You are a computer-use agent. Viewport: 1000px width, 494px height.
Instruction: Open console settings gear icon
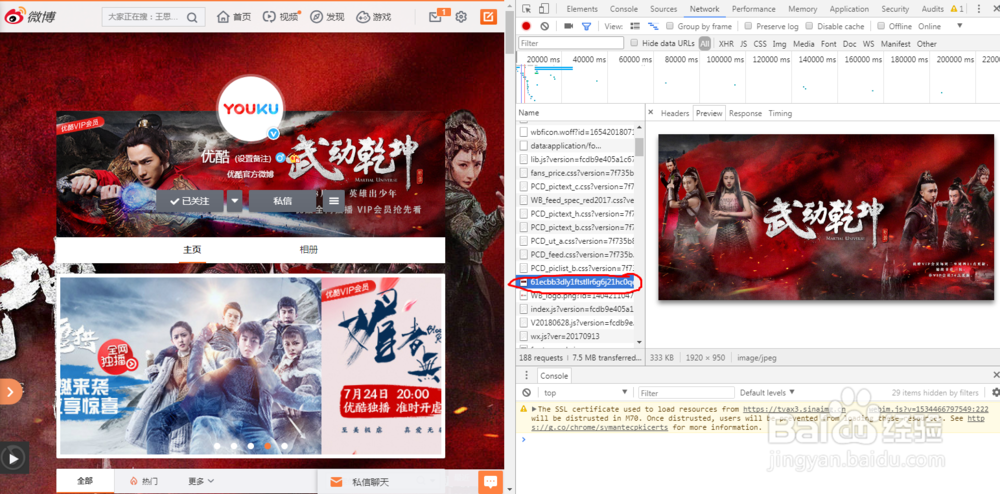click(x=996, y=393)
